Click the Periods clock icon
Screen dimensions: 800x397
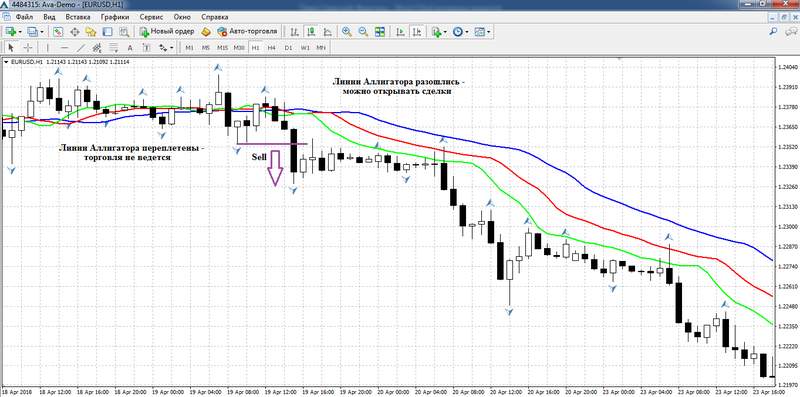(x=458, y=32)
